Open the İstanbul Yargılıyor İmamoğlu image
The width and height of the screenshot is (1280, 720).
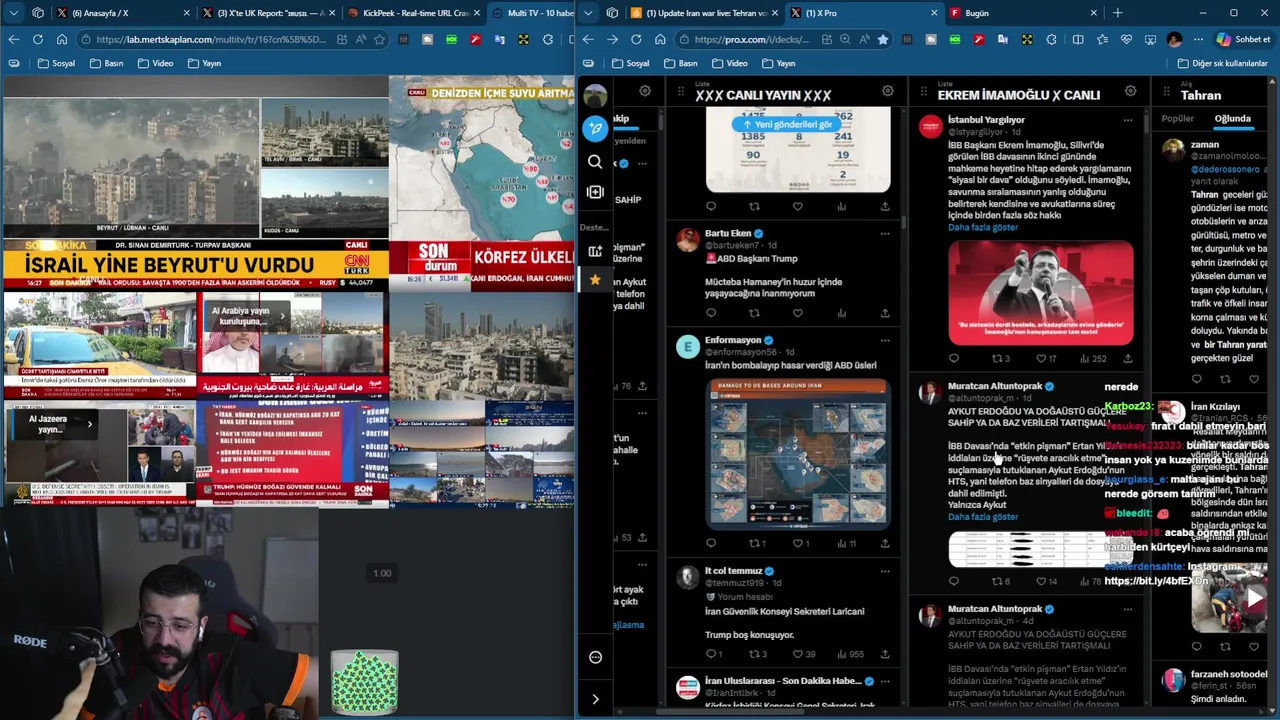tap(1040, 293)
